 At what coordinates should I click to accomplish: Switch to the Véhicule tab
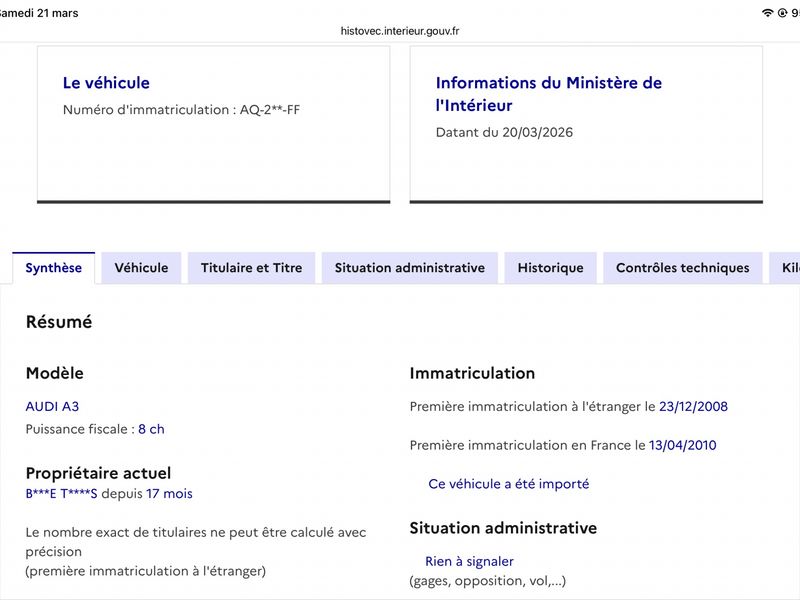pyautogui.click(x=141, y=268)
